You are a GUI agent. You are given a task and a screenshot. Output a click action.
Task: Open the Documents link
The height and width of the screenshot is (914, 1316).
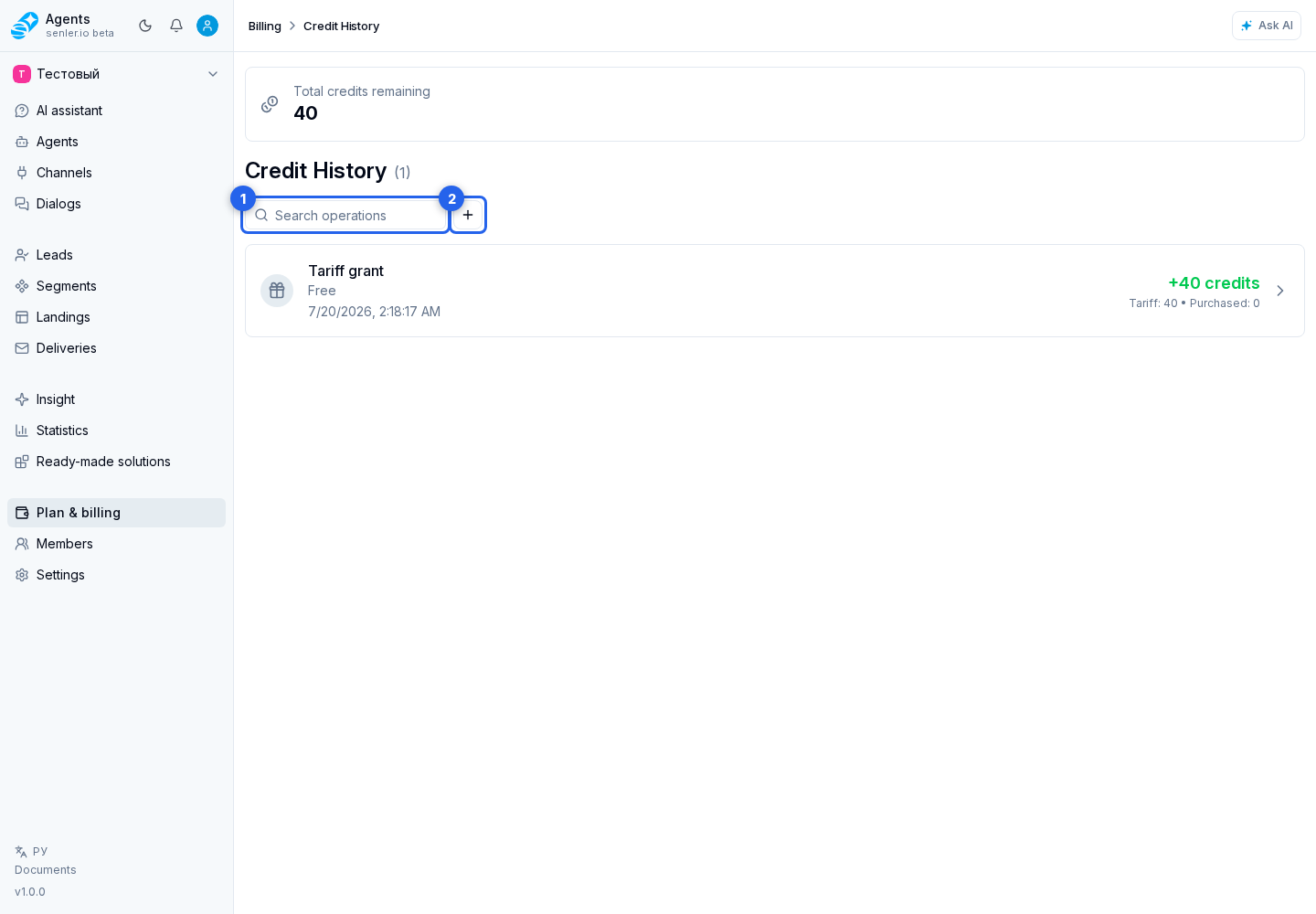(x=46, y=870)
